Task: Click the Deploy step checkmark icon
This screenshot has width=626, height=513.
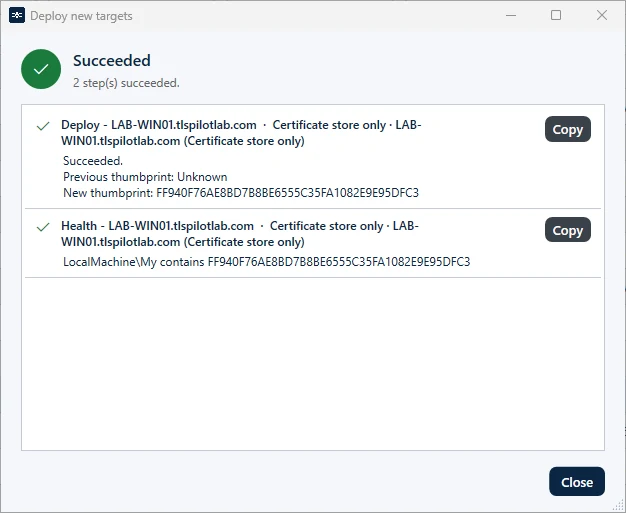Action: click(x=43, y=126)
